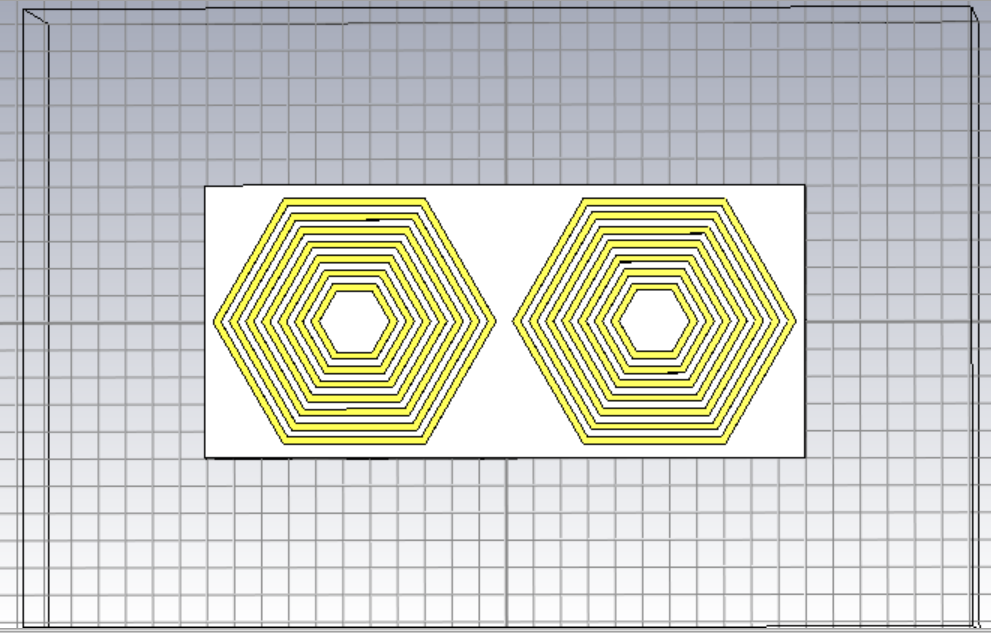The width and height of the screenshot is (991, 637).
Task: Pick the bottom-right corner of the white substrate
Action: point(804,457)
